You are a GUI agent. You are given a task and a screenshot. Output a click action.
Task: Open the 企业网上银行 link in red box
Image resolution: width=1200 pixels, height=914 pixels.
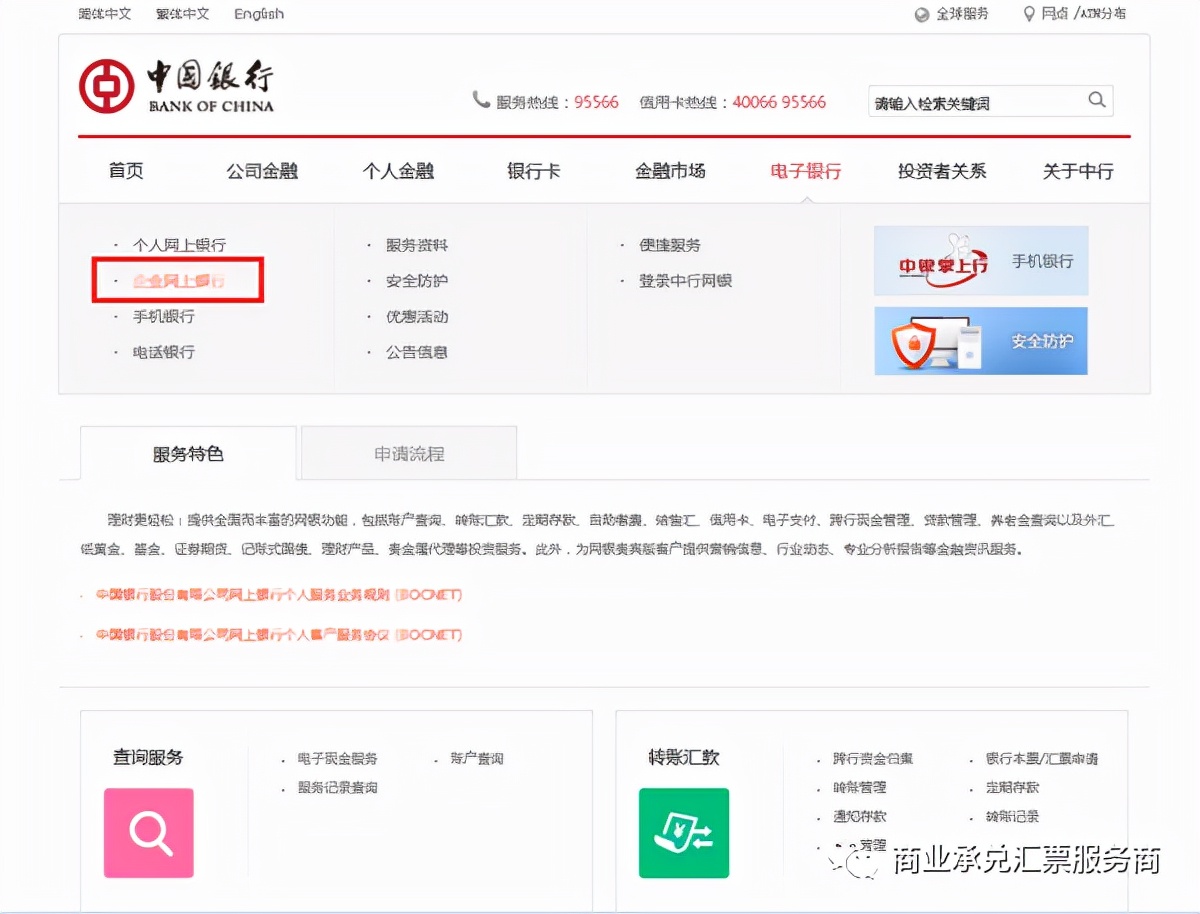click(178, 280)
